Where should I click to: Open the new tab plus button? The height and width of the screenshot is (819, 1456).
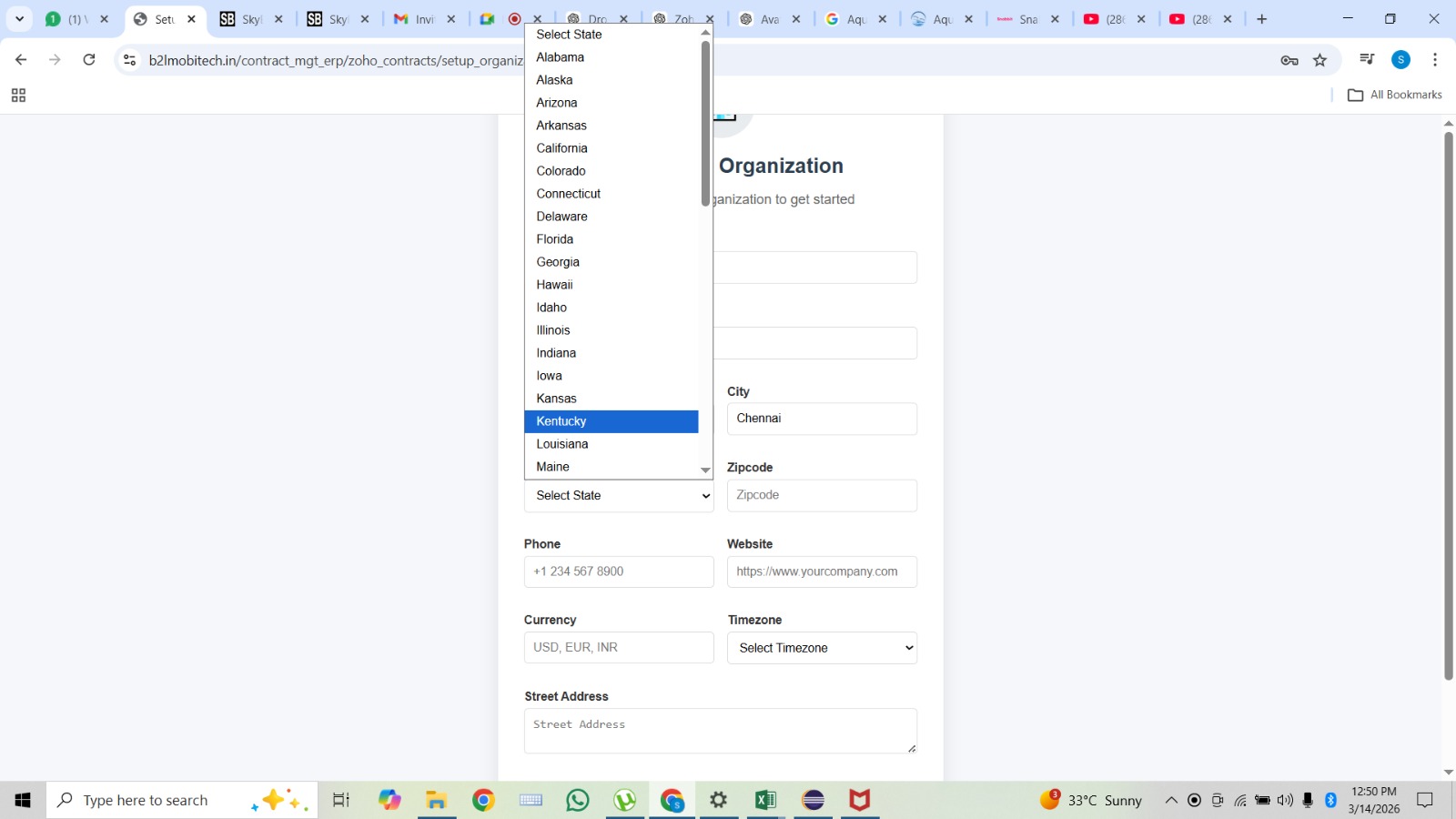point(1261,19)
